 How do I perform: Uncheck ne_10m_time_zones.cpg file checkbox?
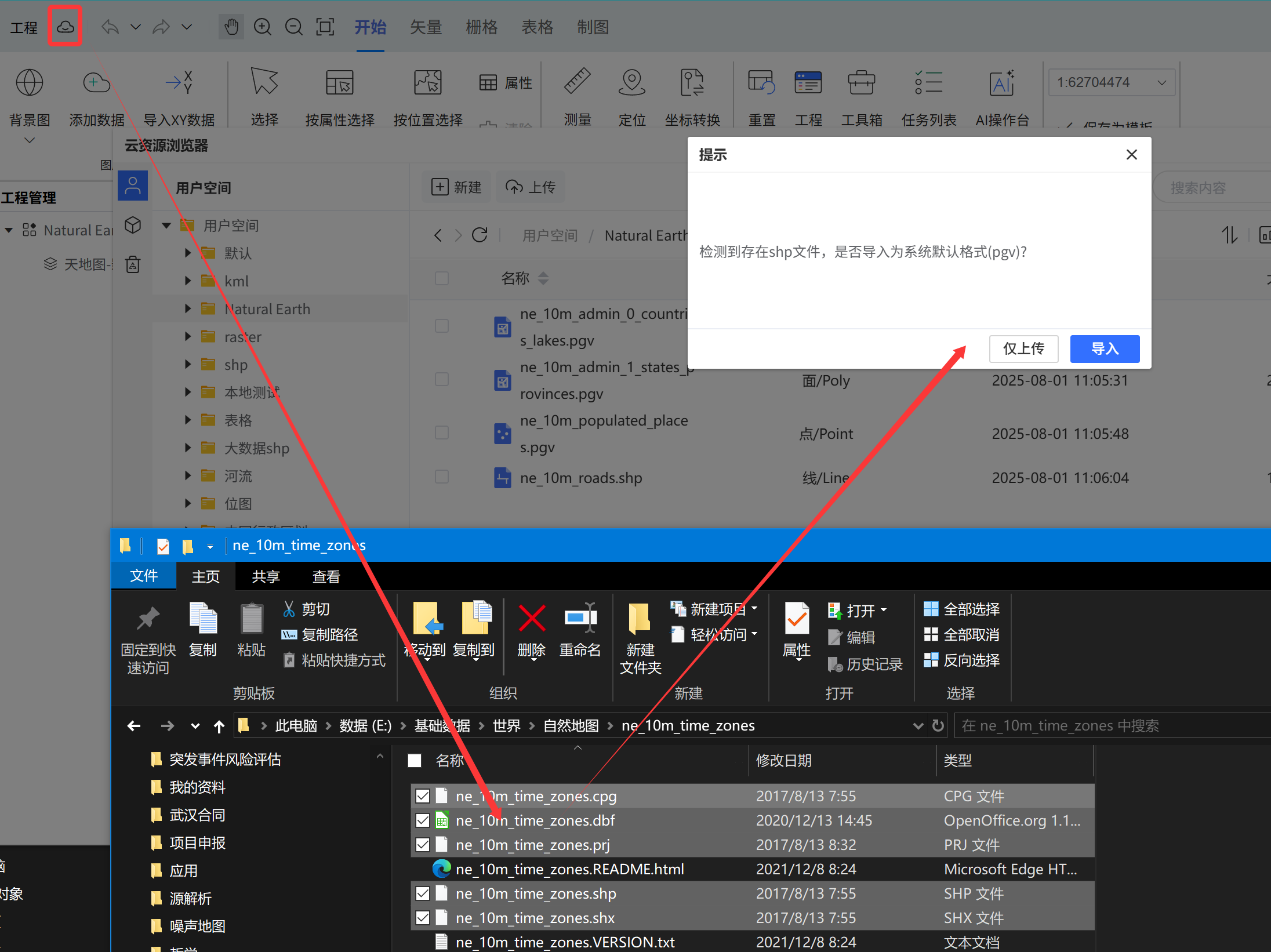pos(423,796)
